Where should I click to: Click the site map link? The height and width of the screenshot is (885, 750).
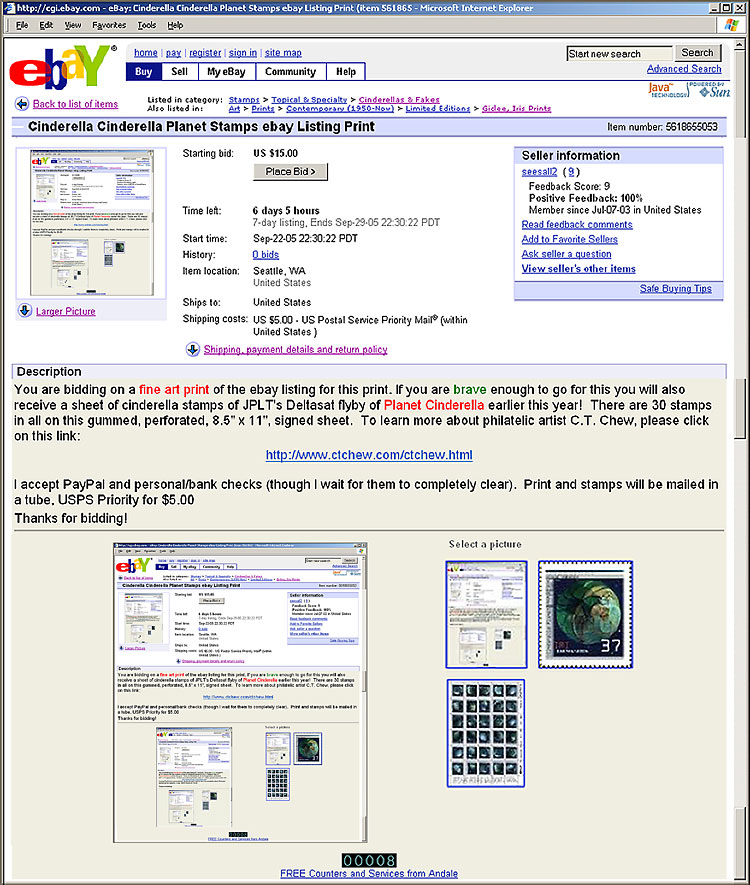(283, 52)
